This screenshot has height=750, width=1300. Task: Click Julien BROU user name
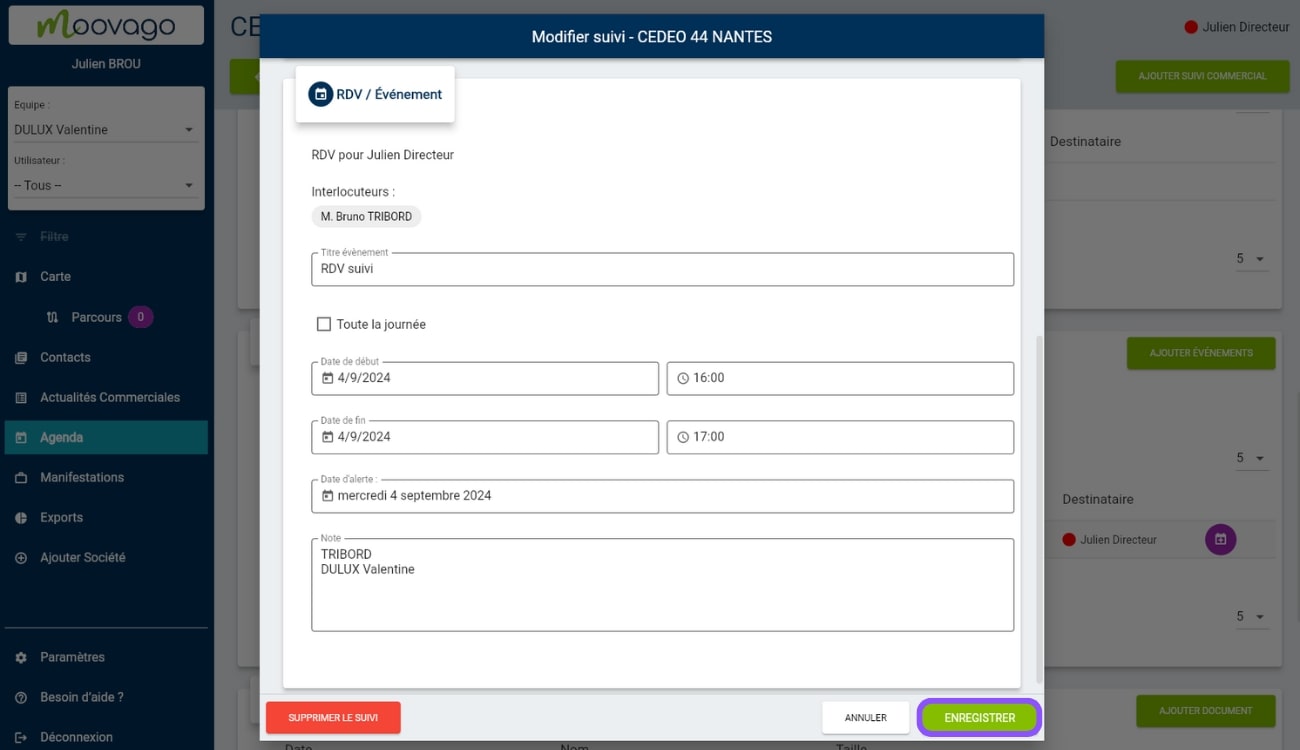106,64
